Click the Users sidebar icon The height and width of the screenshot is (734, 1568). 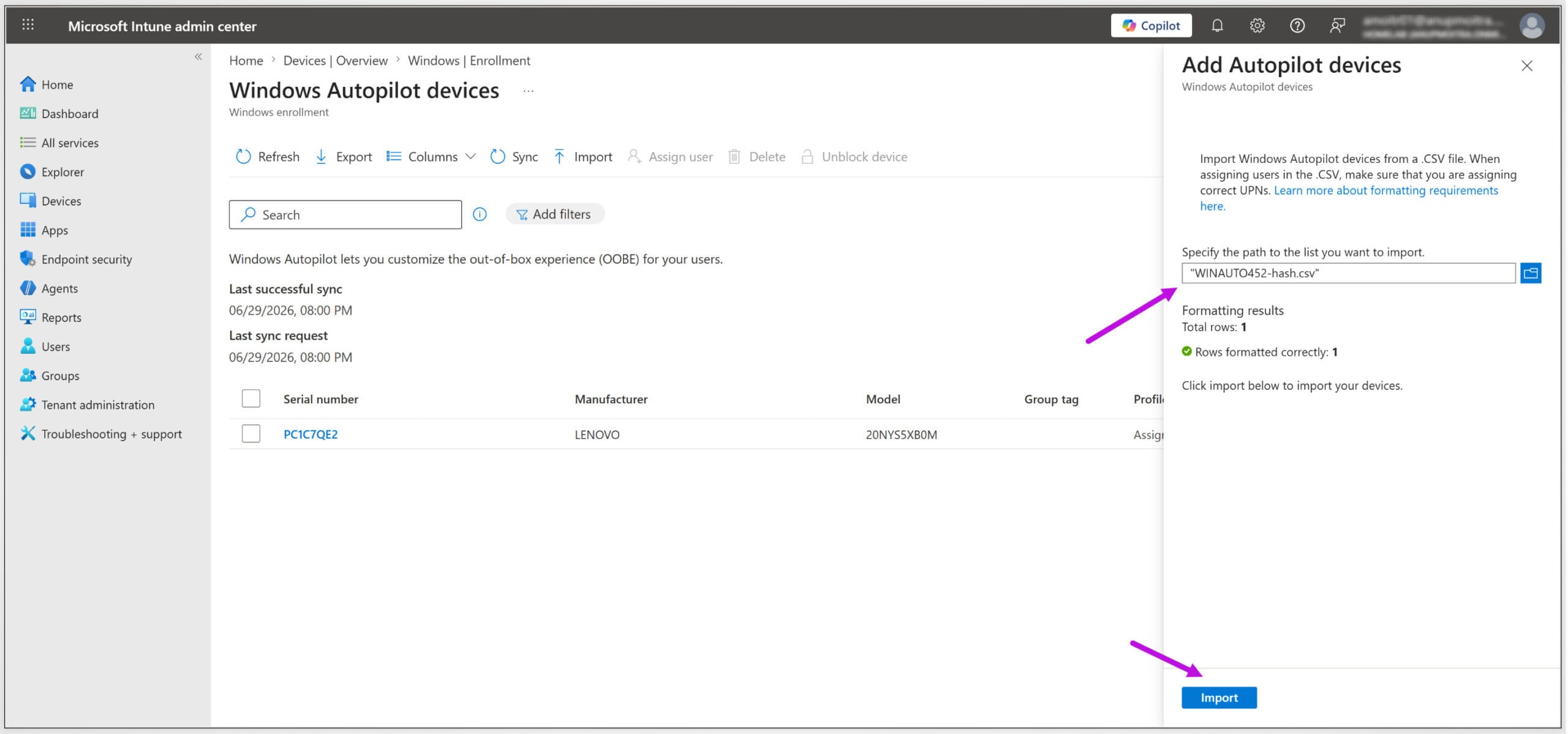pos(28,346)
